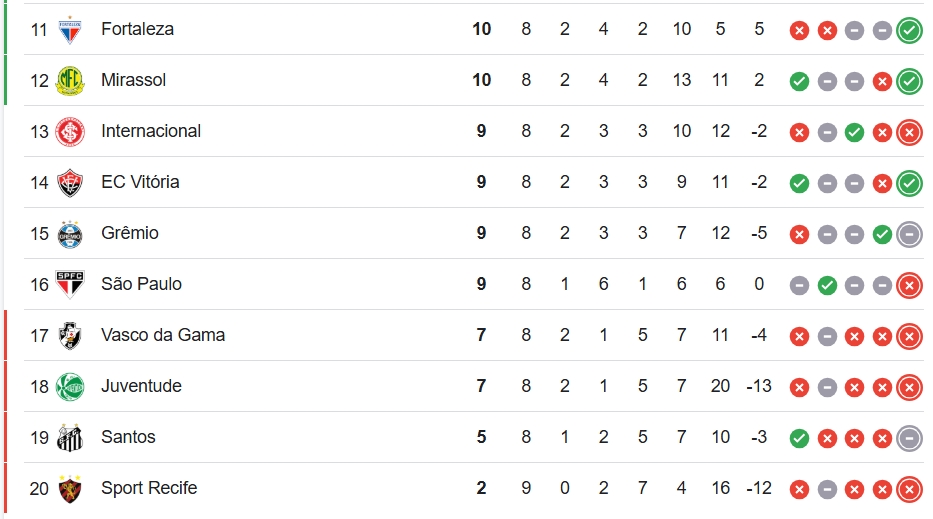933x519 pixels.
Task: Click the Santos club crest
Action: click(70, 438)
